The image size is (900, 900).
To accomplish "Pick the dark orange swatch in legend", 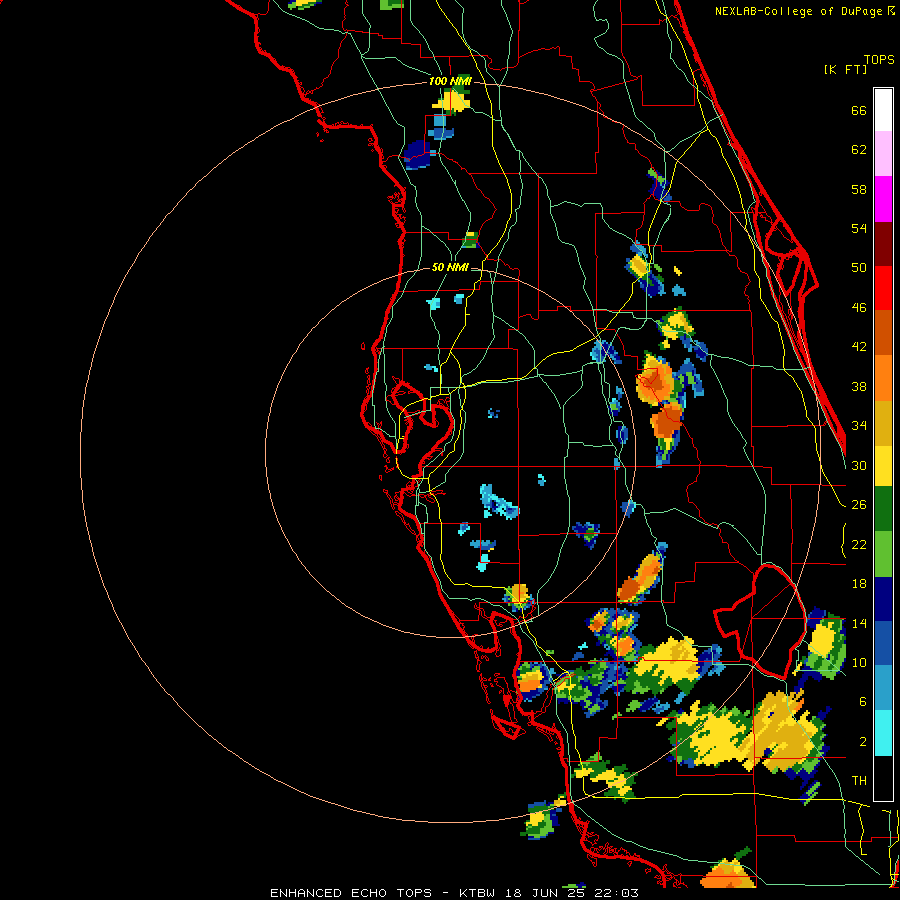I will click(x=883, y=333).
